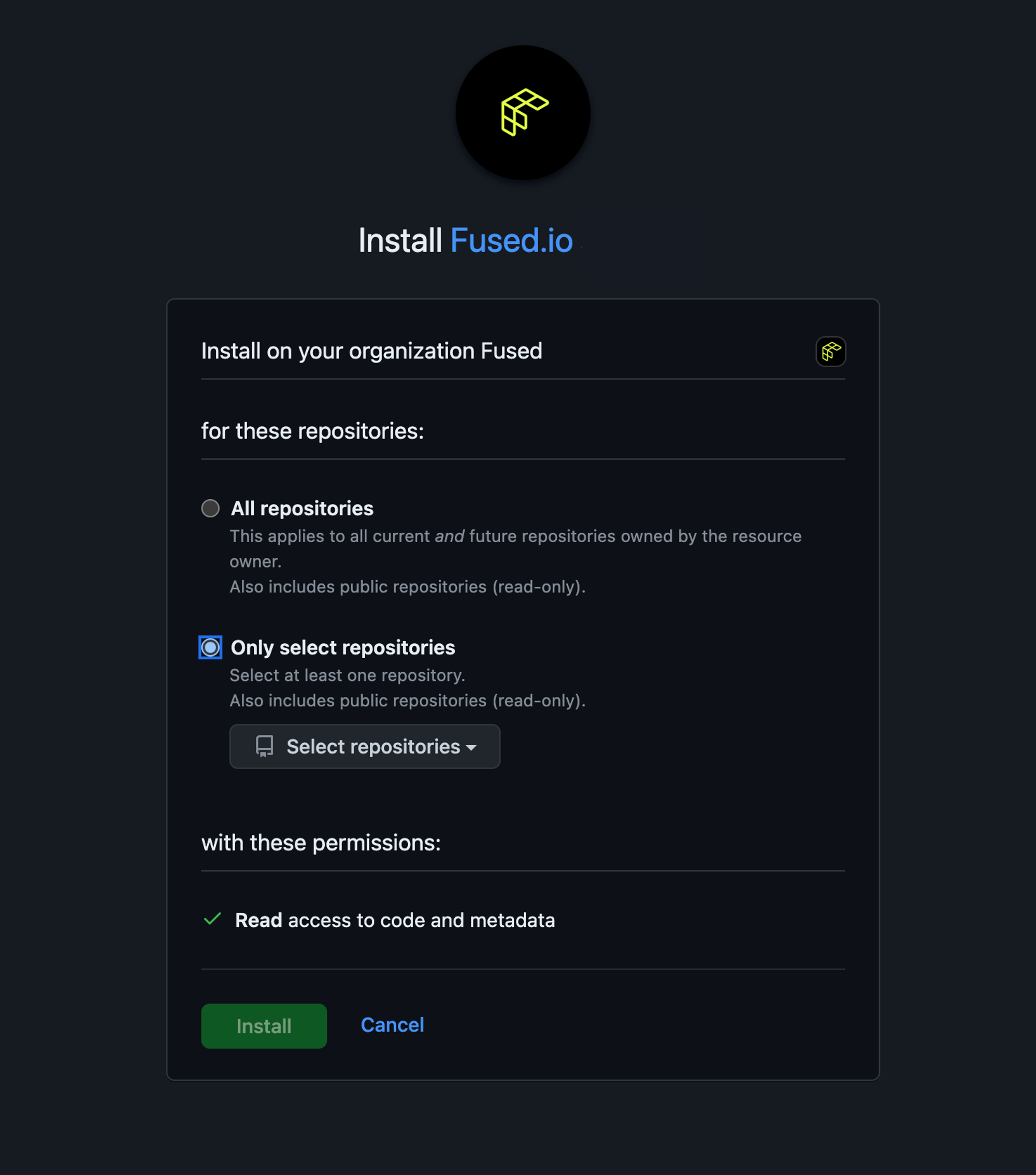Click the "current and future repositories" description text
The height and width of the screenshot is (1175, 1036).
[x=515, y=536]
